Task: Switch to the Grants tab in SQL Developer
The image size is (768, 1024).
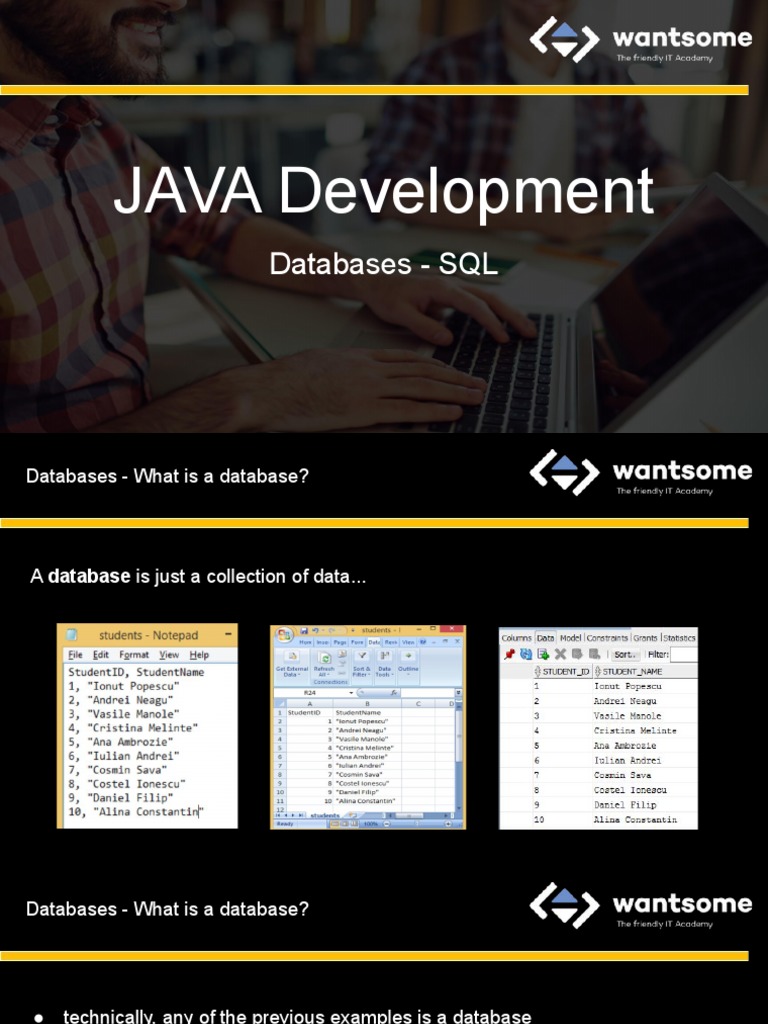Action: pos(645,638)
